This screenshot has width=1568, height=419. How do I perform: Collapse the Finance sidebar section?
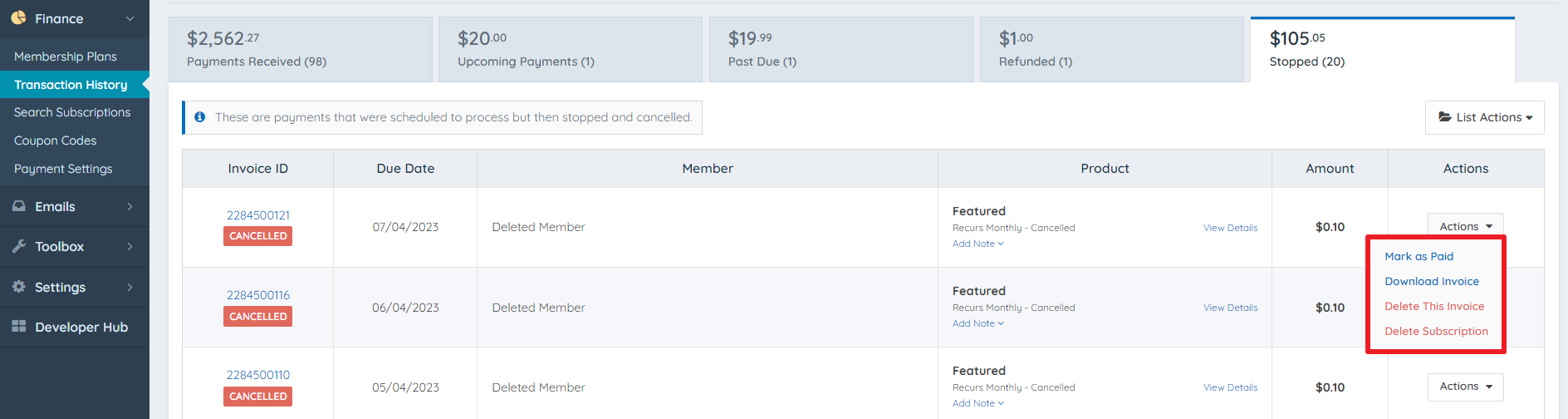pos(130,18)
